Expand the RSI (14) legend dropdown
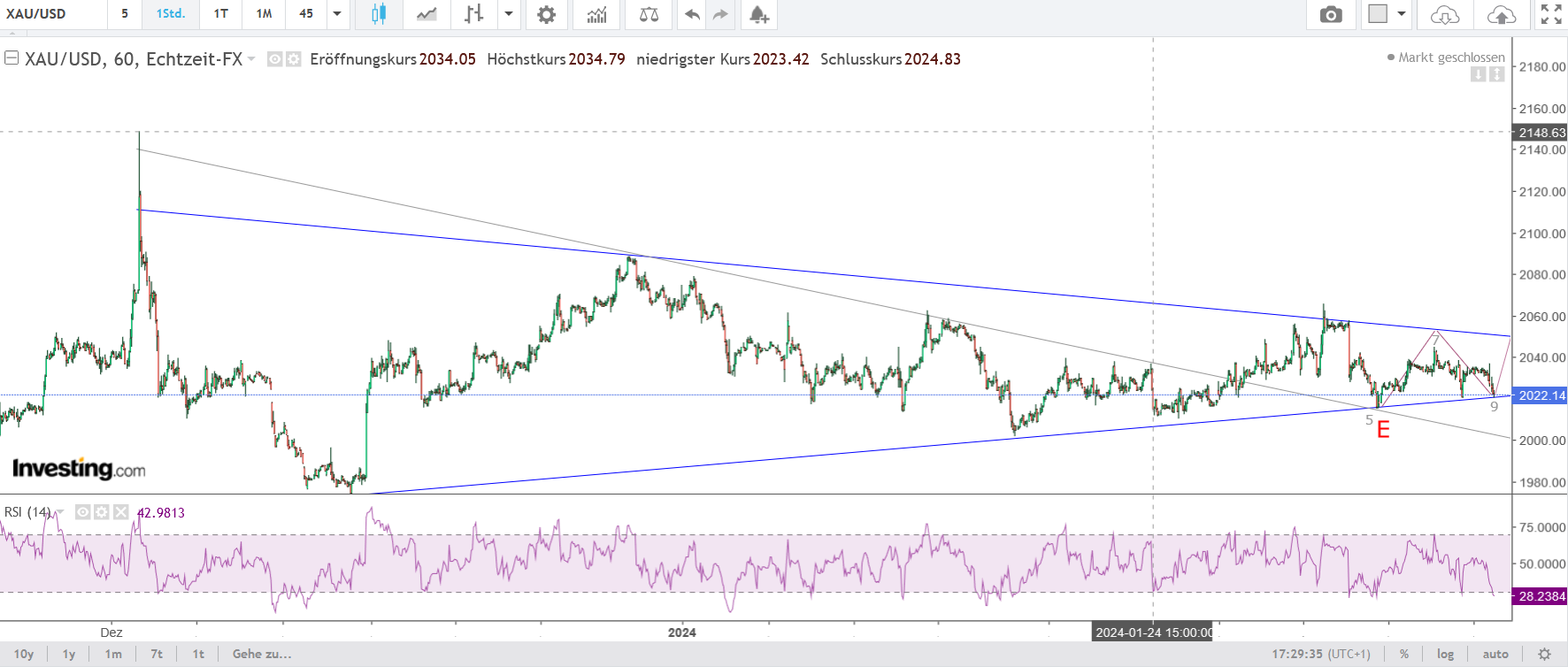This screenshot has height=667, width=1568. coord(60,512)
